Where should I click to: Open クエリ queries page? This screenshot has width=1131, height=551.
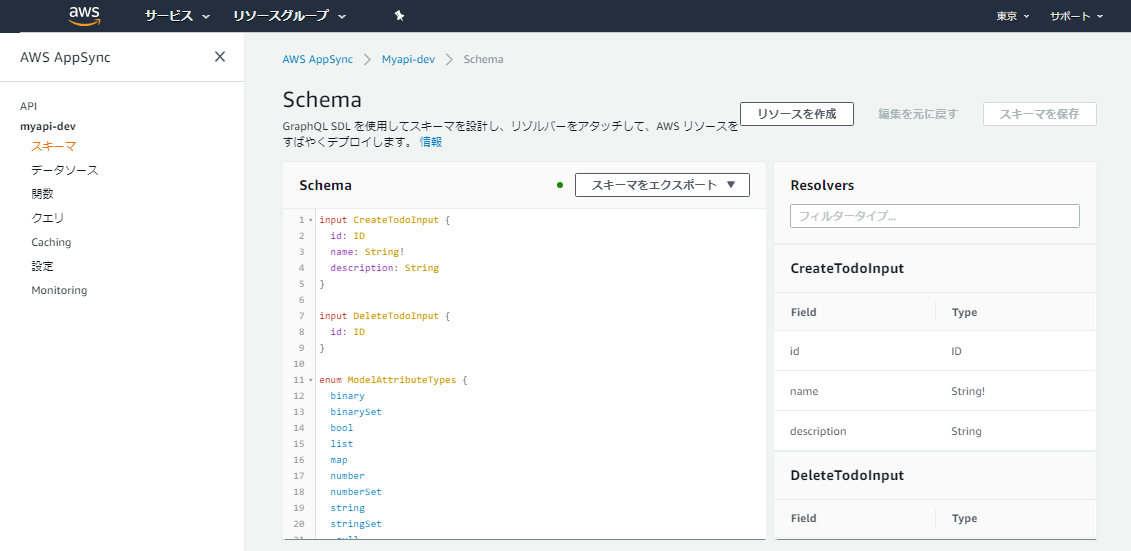click(x=48, y=218)
